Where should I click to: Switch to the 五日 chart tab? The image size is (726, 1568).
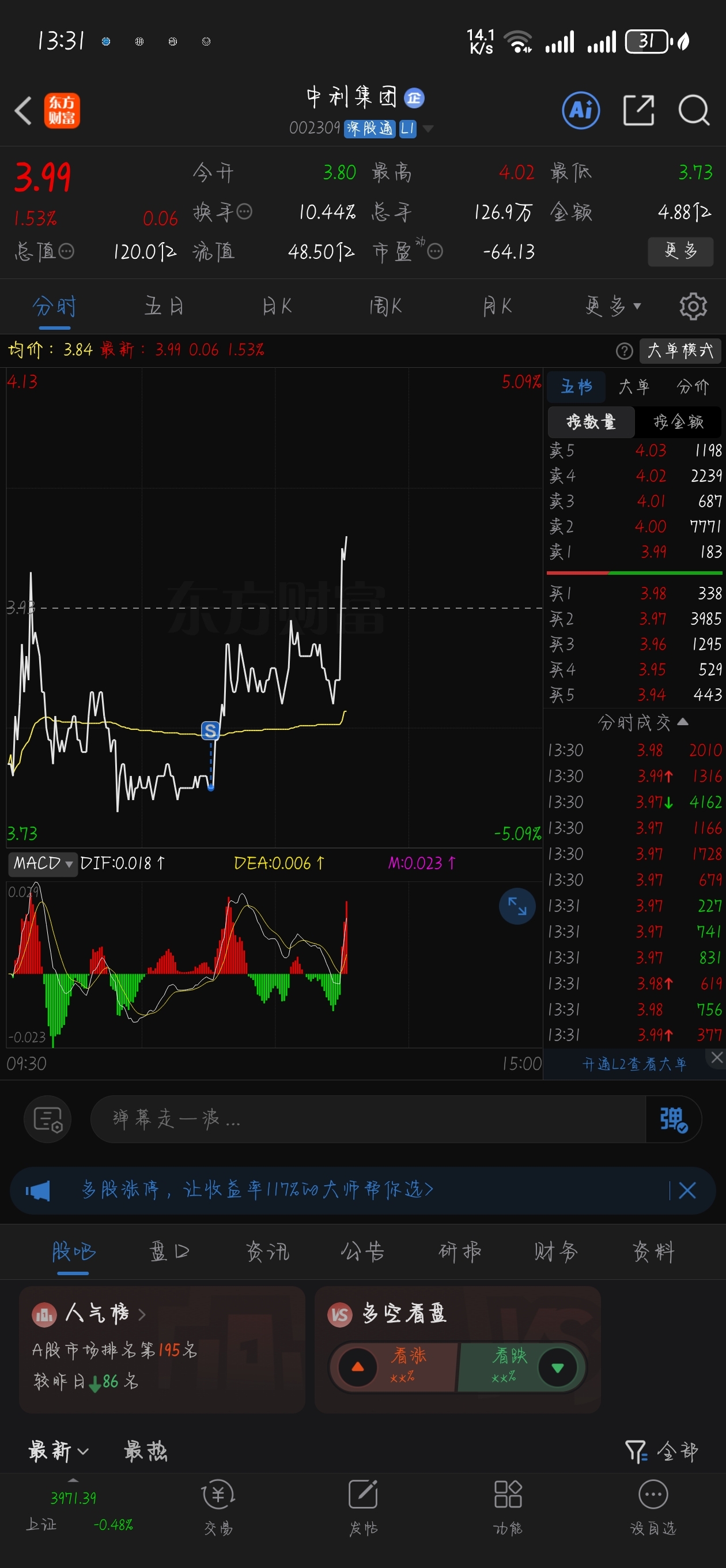tap(164, 306)
